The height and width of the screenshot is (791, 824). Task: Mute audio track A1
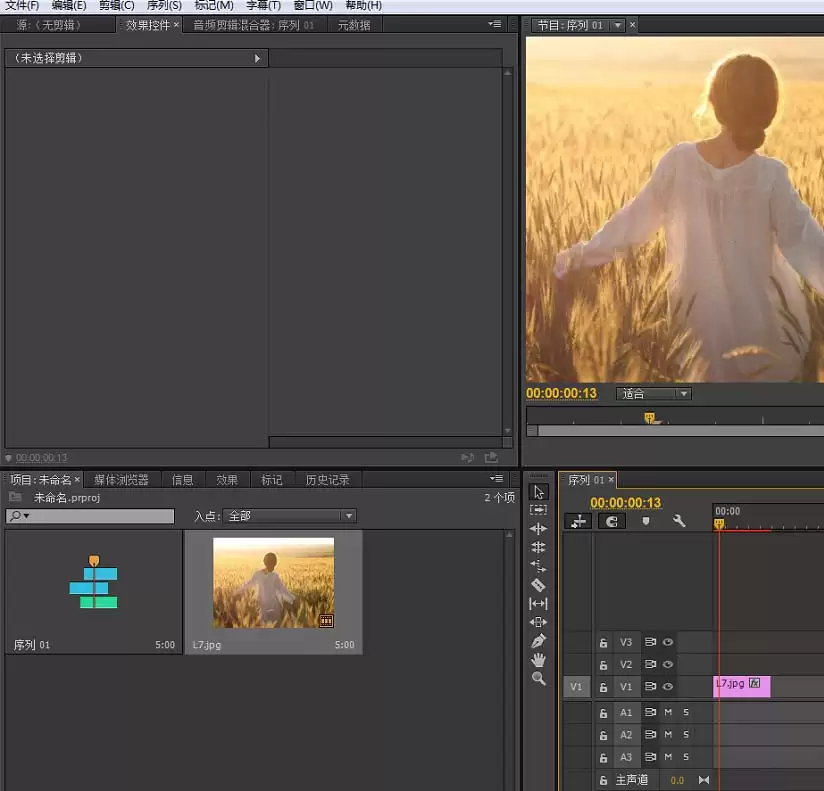click(668, 713)
